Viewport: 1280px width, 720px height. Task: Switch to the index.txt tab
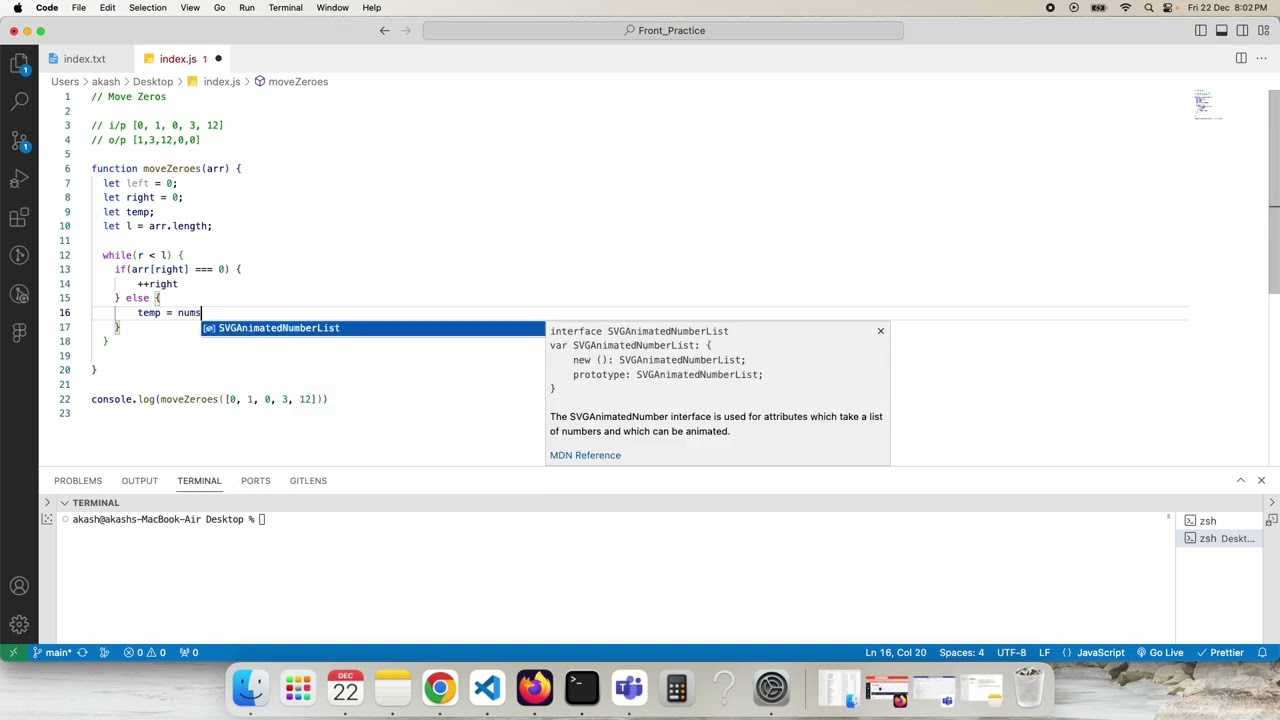click(84, 59)
